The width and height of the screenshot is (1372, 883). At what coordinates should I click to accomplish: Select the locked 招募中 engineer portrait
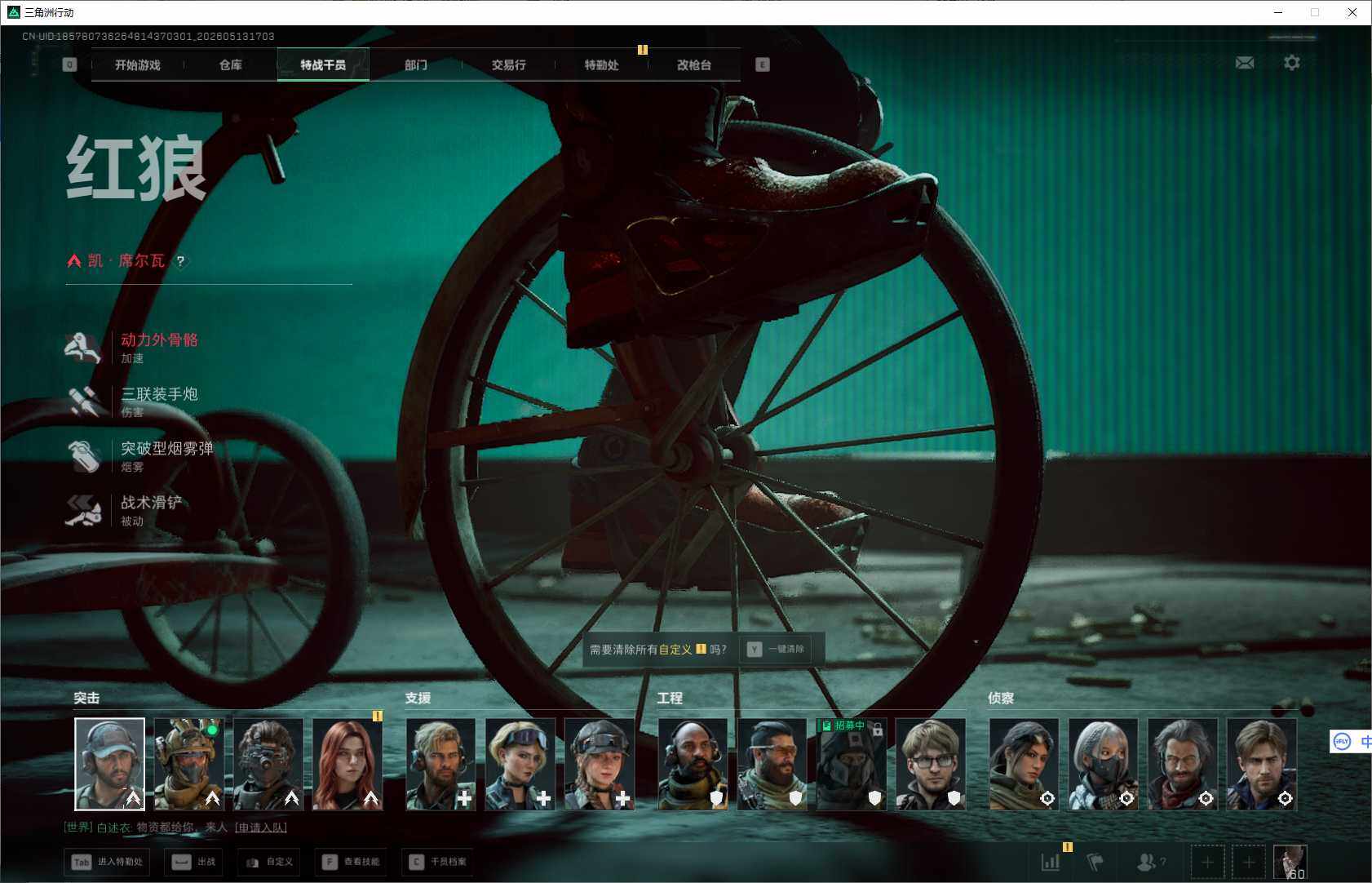[851, 764]
